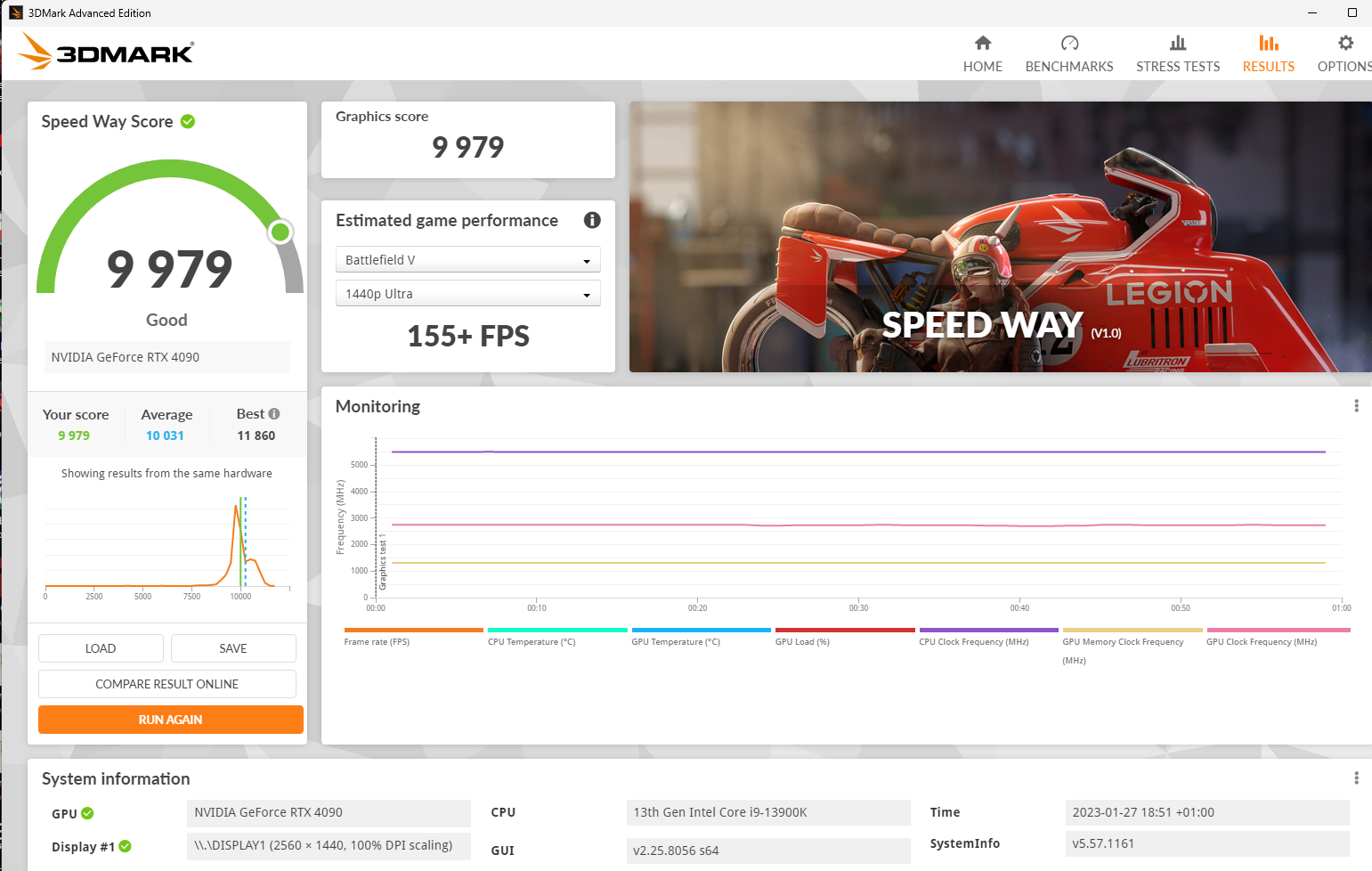Click the 3DMark icon in the title bar

(15, 12)
